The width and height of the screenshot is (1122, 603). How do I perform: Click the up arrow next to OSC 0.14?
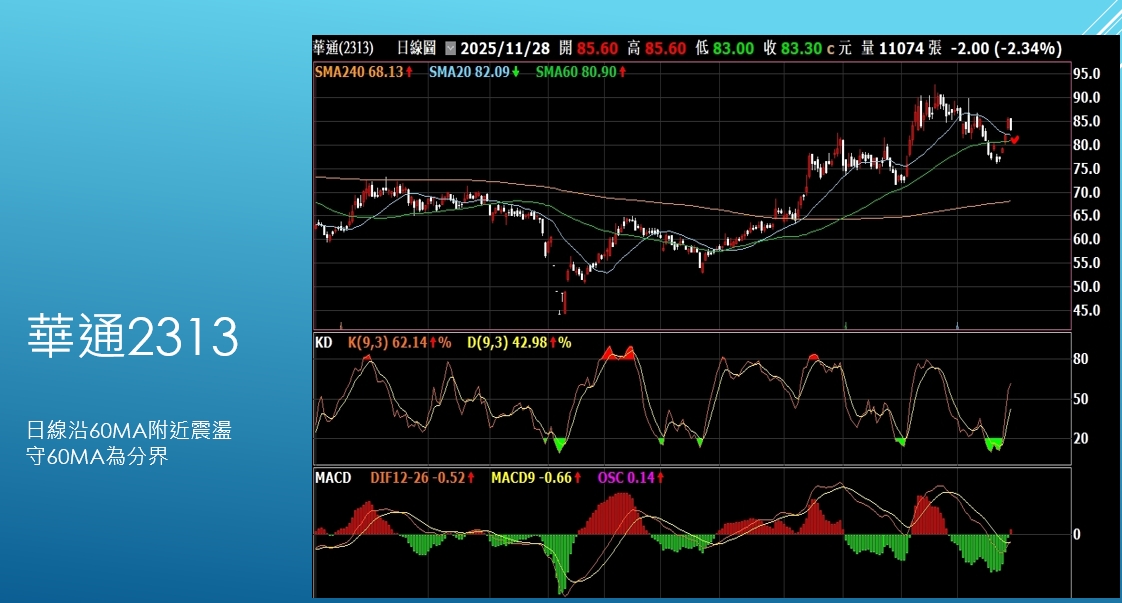click(x=661, y=478)
